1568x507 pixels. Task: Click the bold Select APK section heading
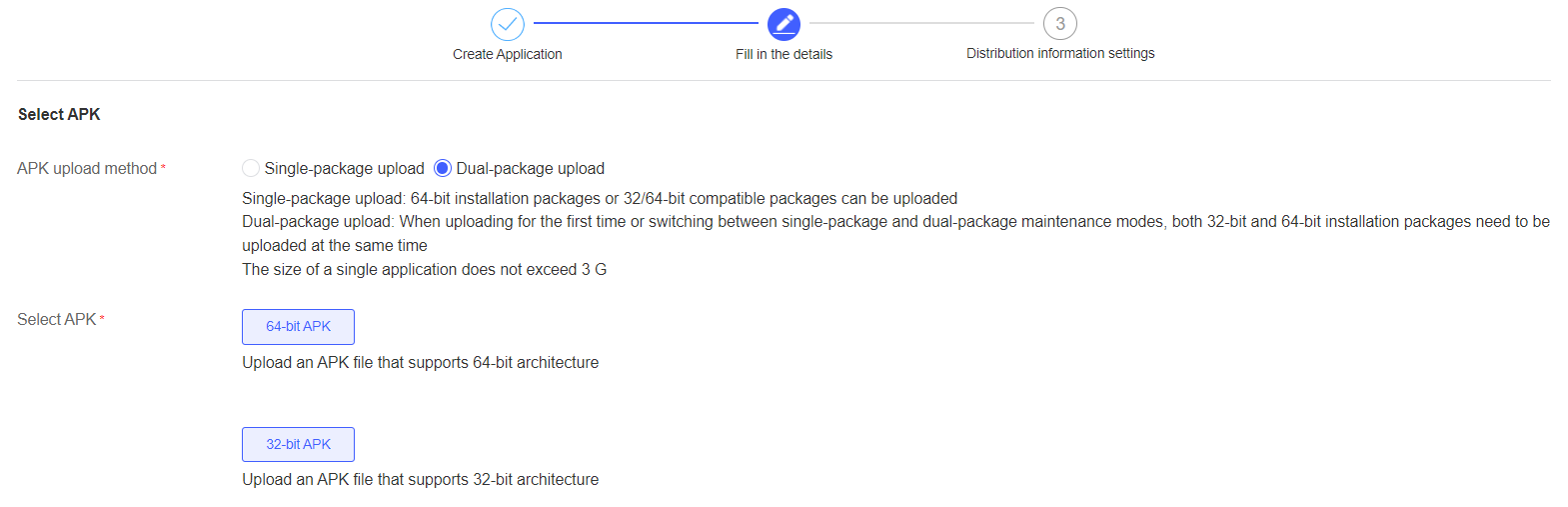click(x=59, y=114)
